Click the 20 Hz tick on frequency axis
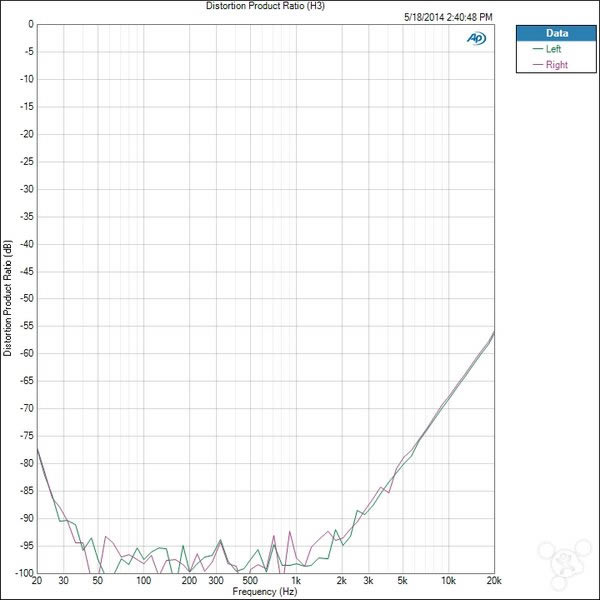The height and width of the screenshot is (600, 600). tap(37, 581)
